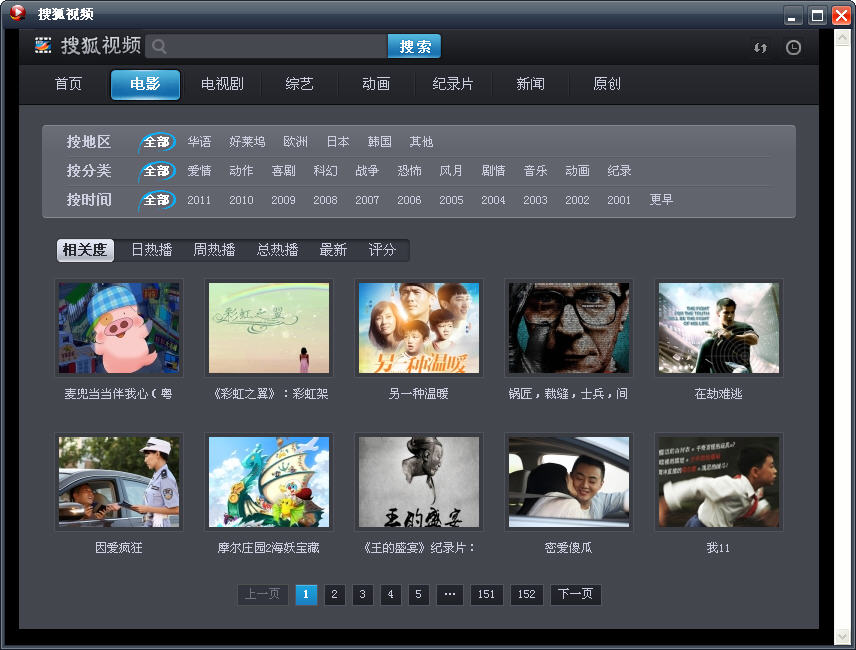Filter region by 好莱坞
The width and height of the screenshot is (856, 650).
(247, 142)
